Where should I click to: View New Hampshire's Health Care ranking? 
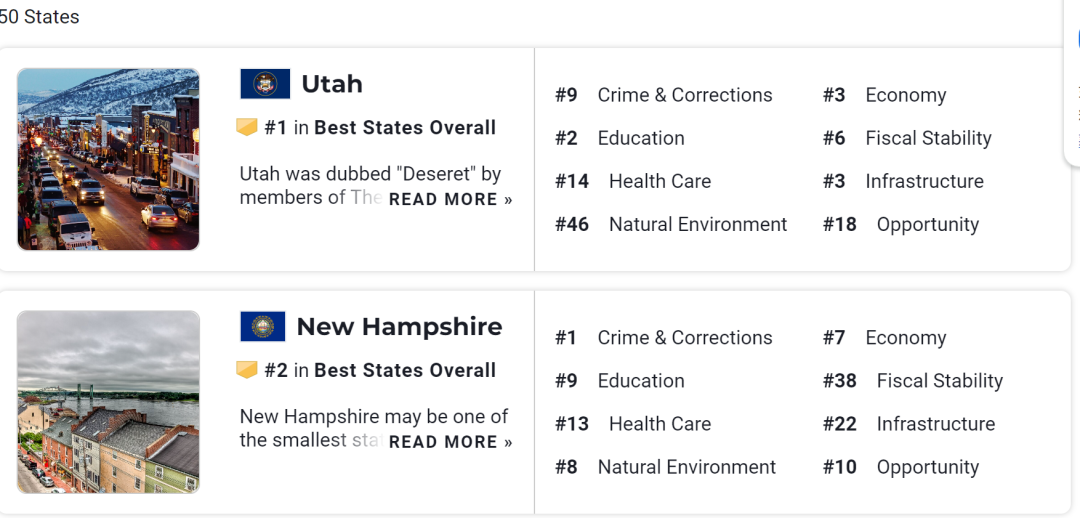tap(633, 424)
